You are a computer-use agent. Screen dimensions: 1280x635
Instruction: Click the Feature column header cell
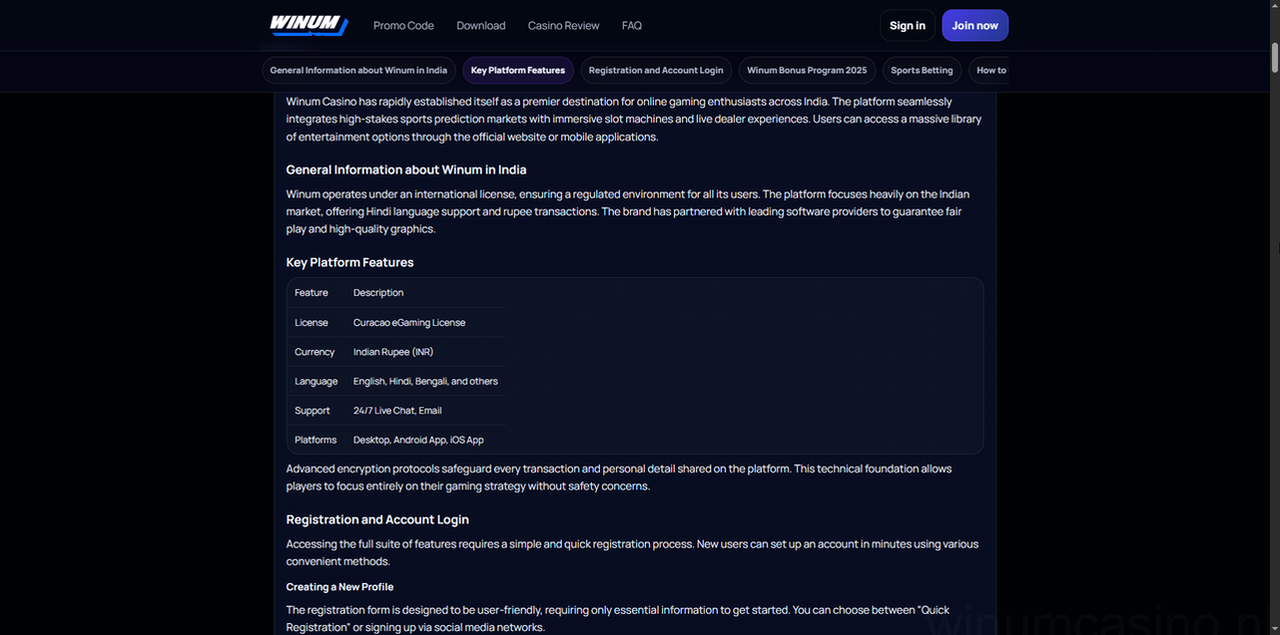pos(316,293)
